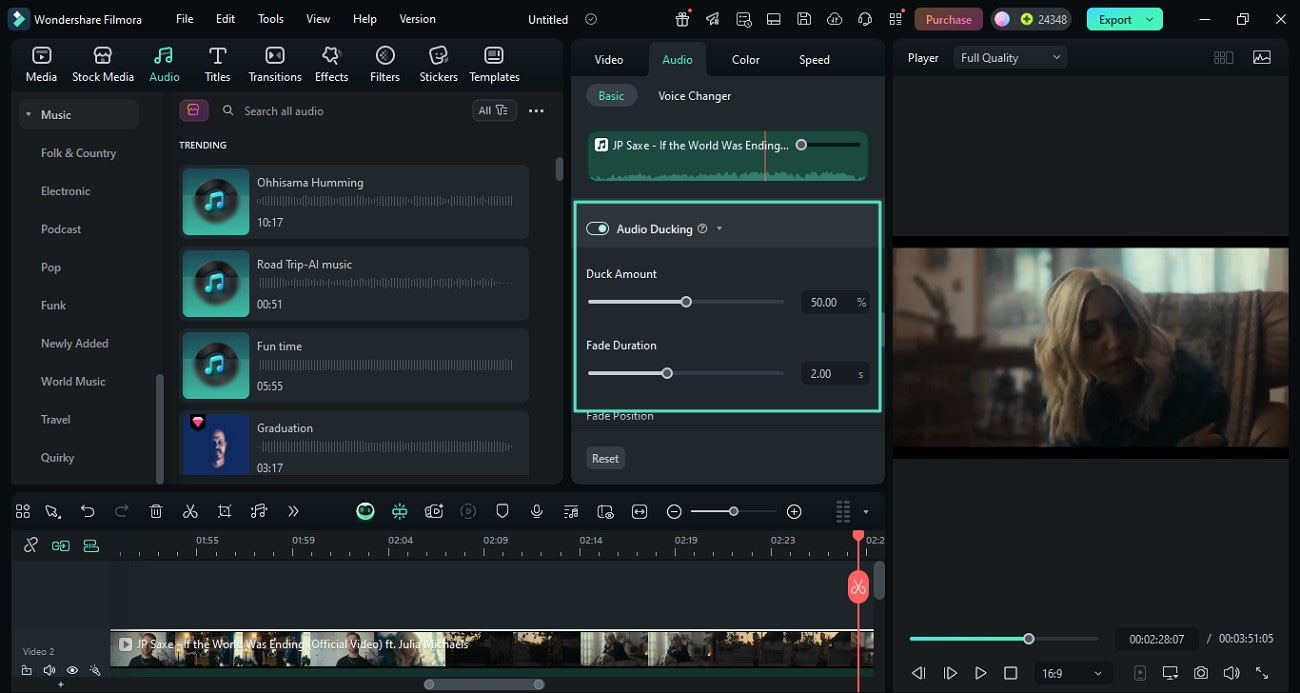Screen dimensions: 1300x693
Task: Click the support headset icon in top bar
Action: pyautogui.click(x=865, y=19)
